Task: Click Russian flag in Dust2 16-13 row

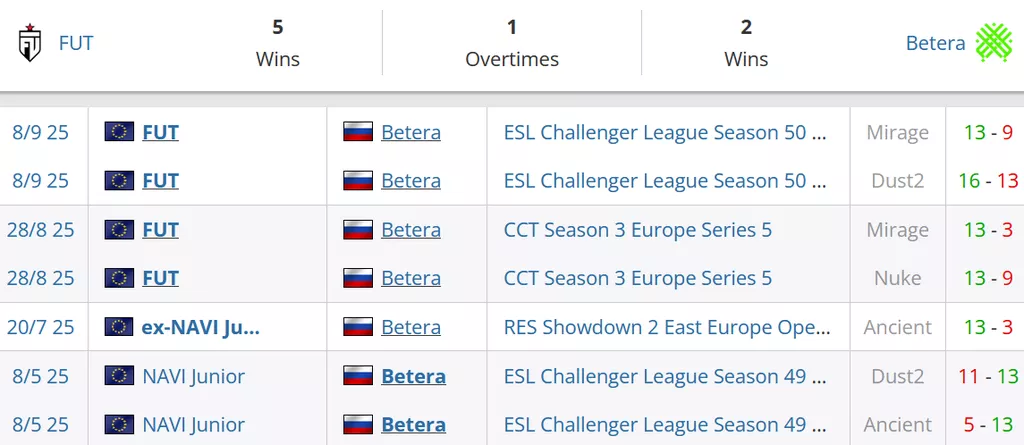Action: 358,180
